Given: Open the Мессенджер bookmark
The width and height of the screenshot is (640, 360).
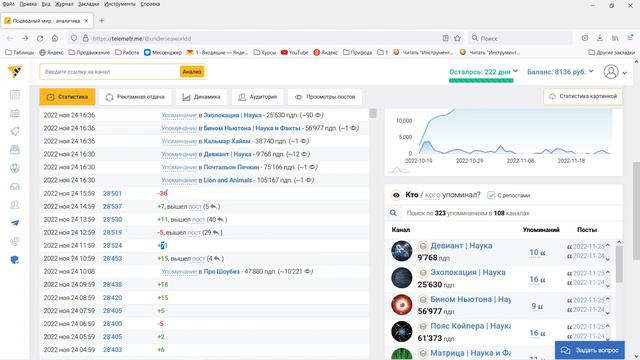Looking at the screenshot, I should pyautogui.click(x=163, y=52).
